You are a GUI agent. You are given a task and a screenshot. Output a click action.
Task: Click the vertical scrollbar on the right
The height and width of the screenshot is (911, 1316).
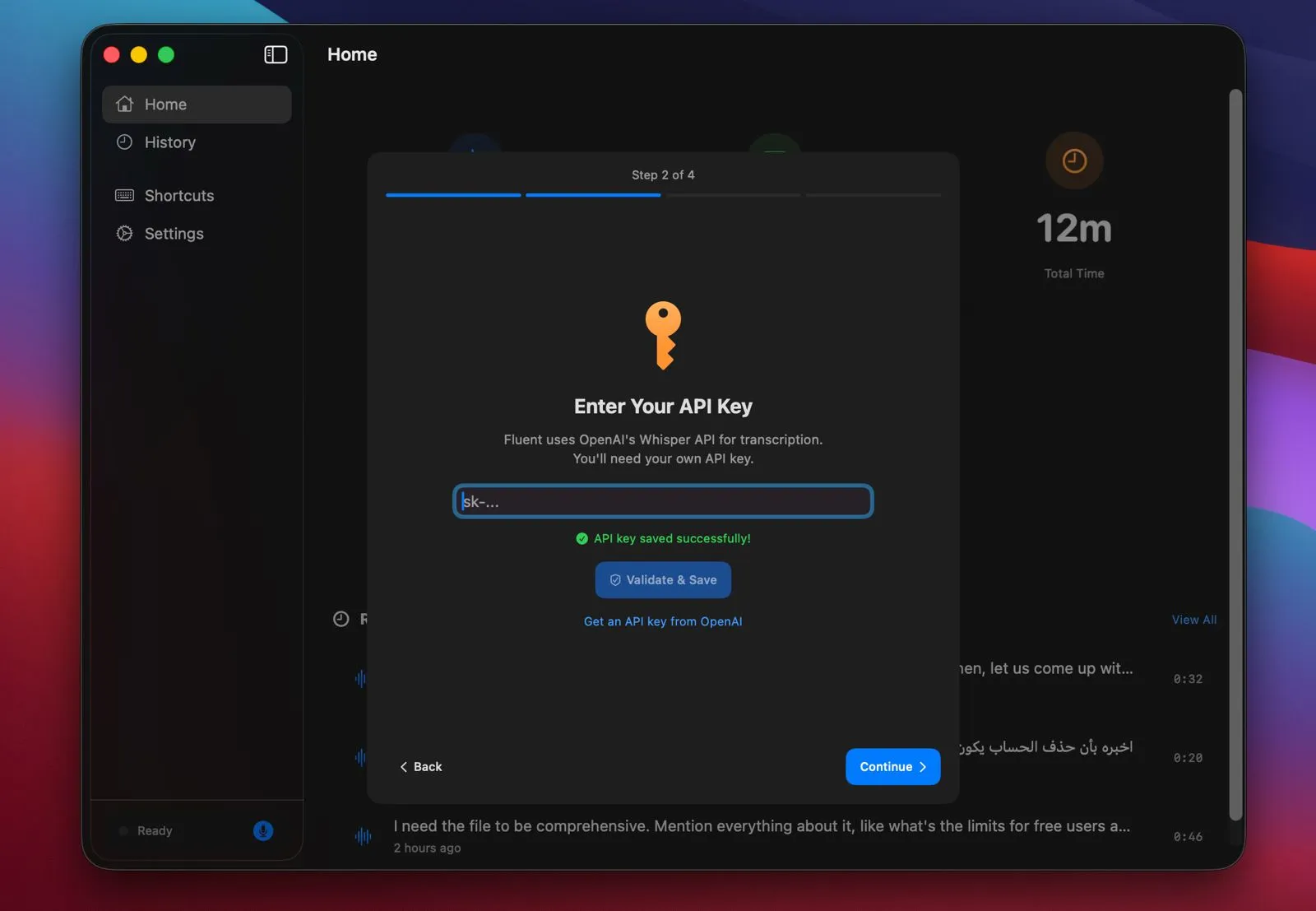(x=1235, y=453)
